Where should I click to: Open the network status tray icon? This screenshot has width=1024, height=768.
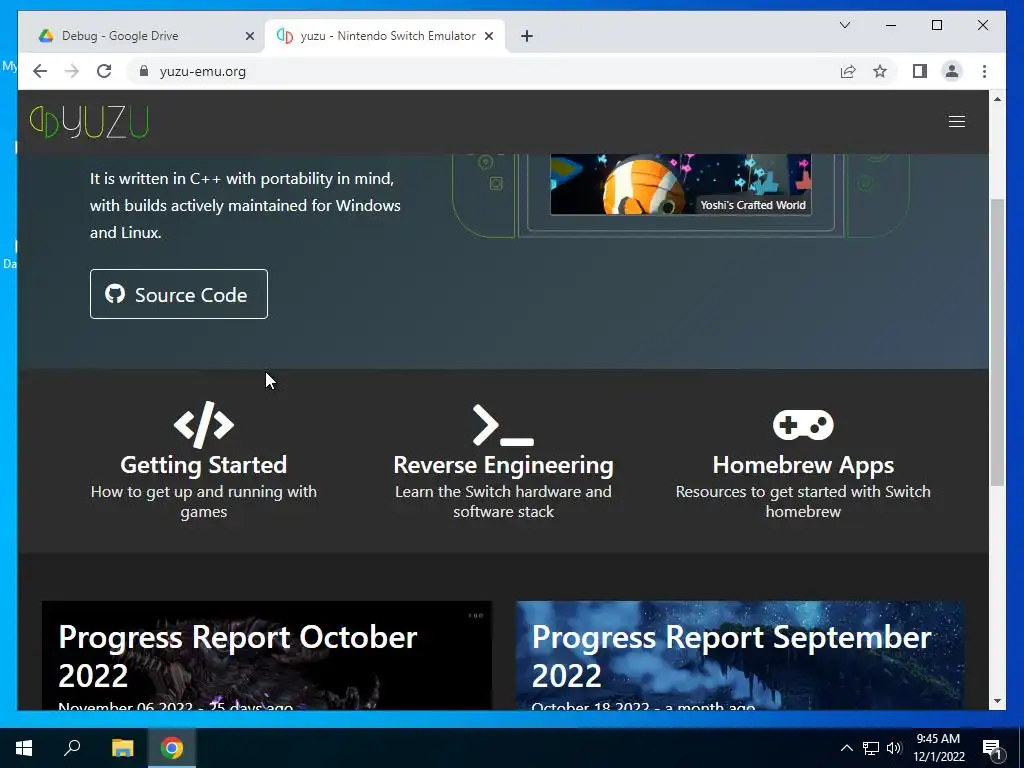(871, 748)
